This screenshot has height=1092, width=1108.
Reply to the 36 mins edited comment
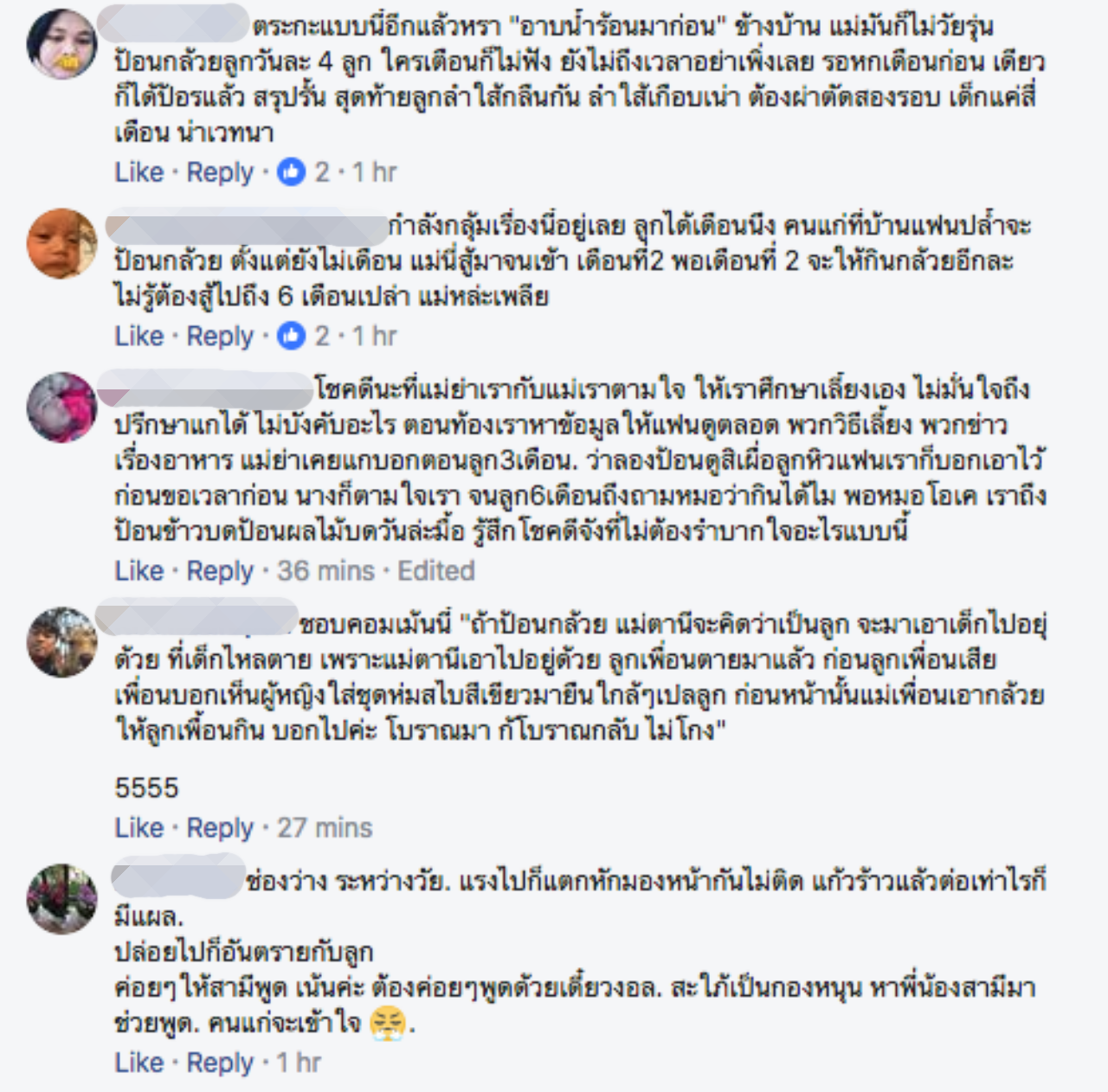220,571
